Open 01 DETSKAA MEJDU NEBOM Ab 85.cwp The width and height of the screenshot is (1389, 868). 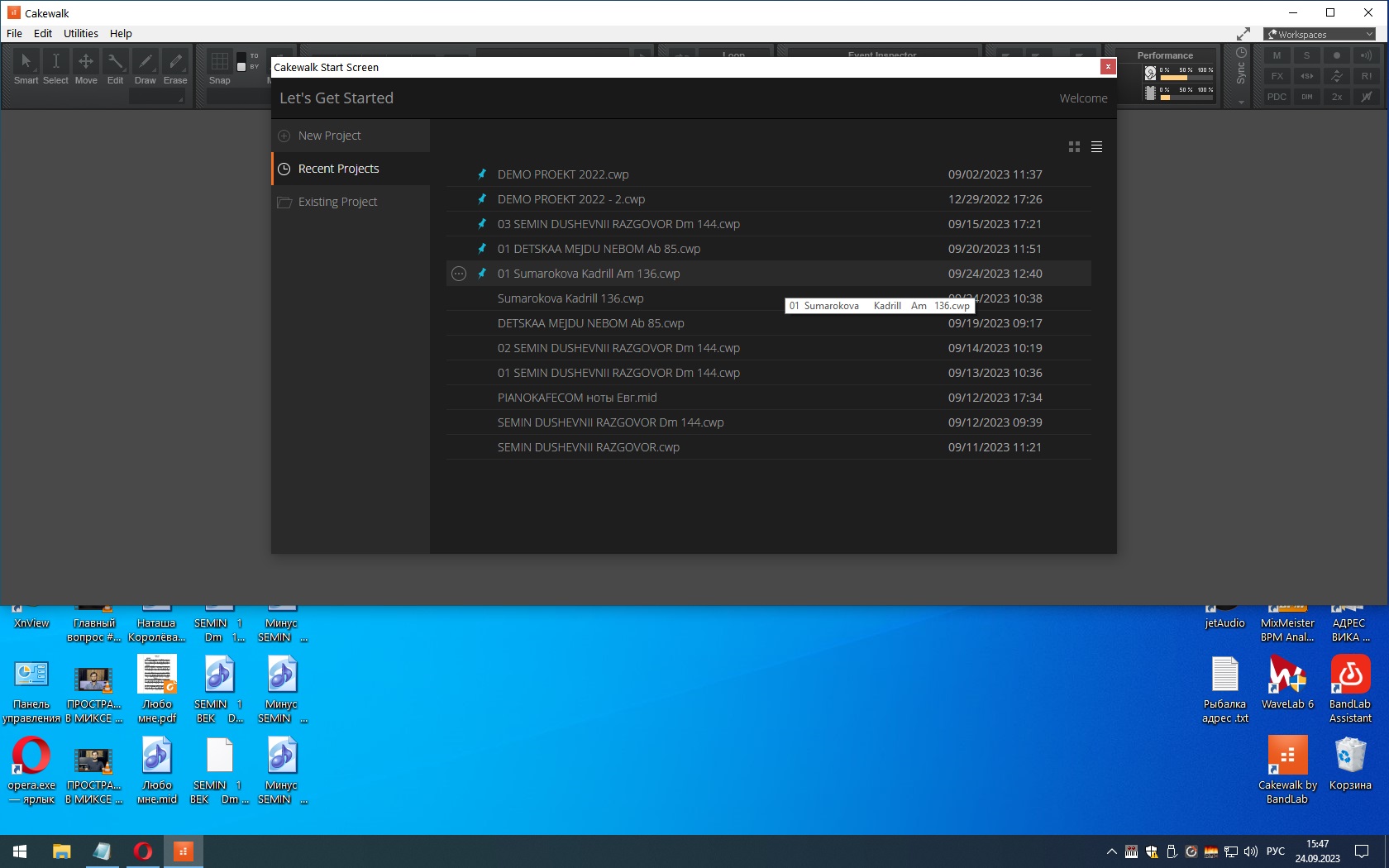(769, 249)
